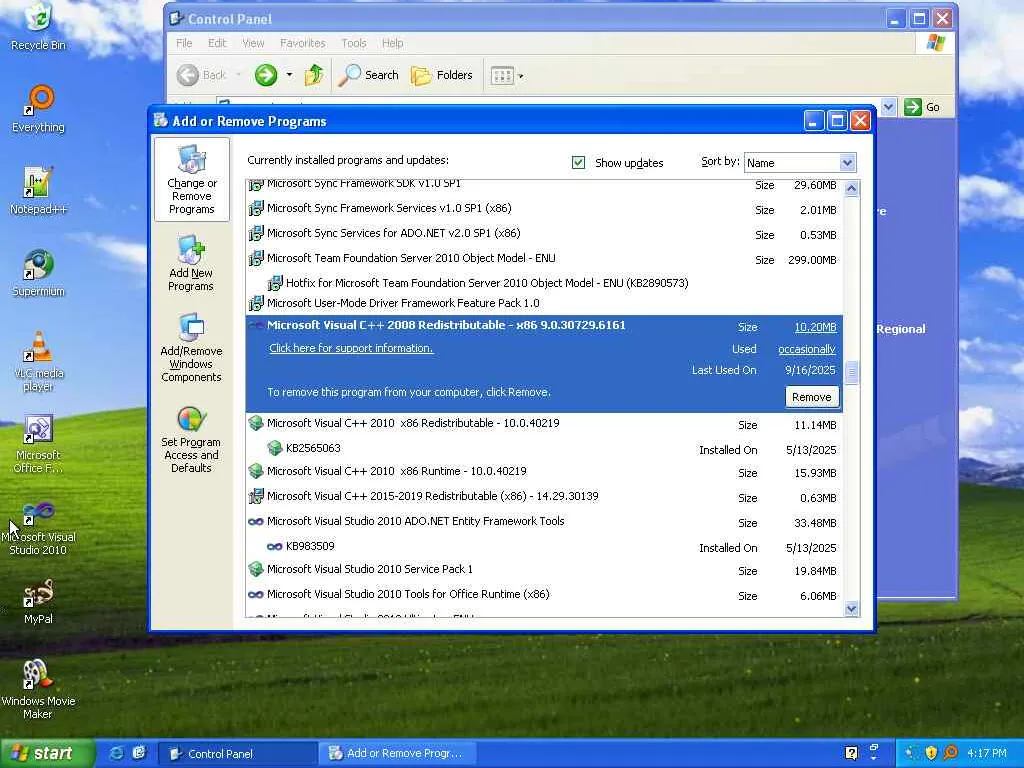The height and width of the screenshot is (768, 1024).
Task: Select Visual Studio 2010 ADO.NET Entity Framework Tools
Action: 545,522
